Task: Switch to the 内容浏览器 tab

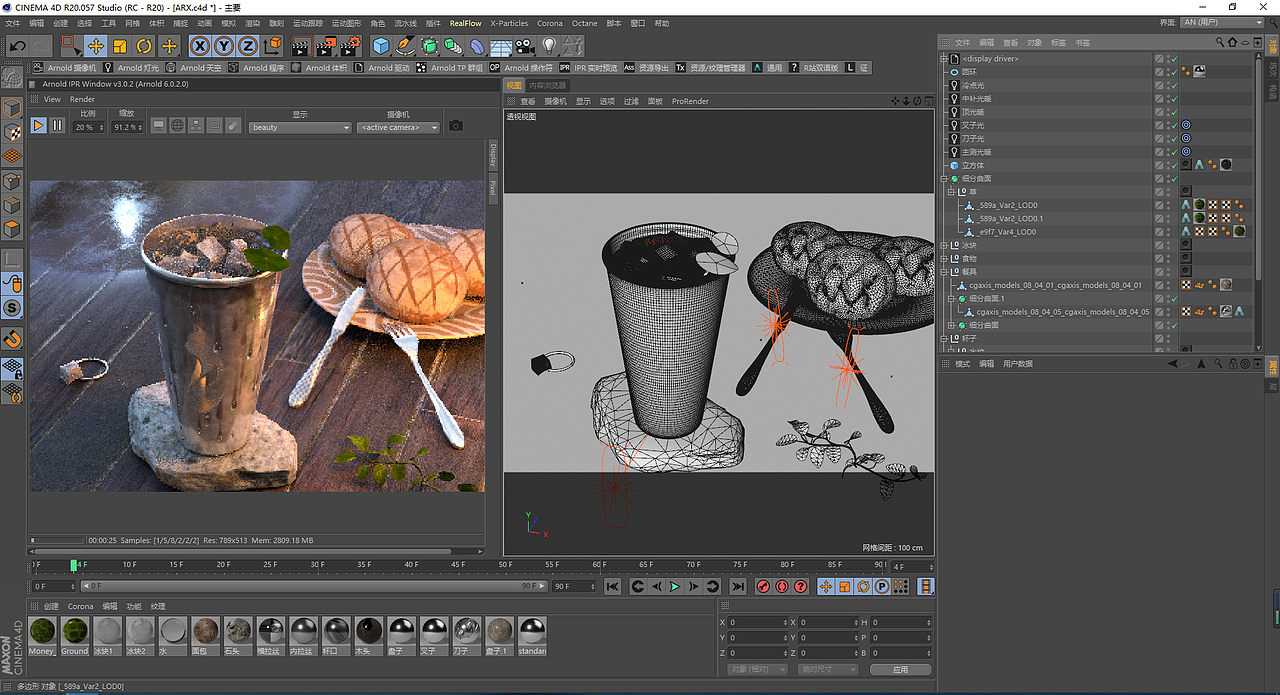Action: pyautogui.click(x=548, y=86)
